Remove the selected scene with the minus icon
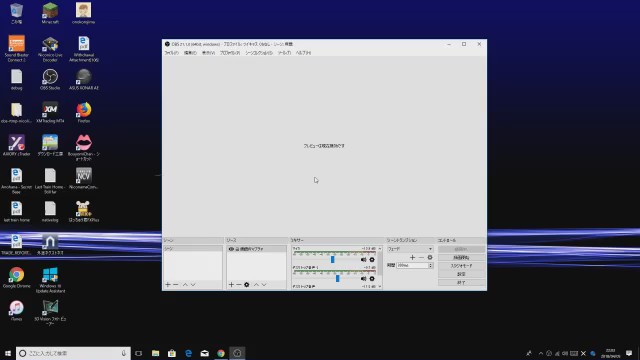This screenshot has height=360, width=640. coord(176,284)
